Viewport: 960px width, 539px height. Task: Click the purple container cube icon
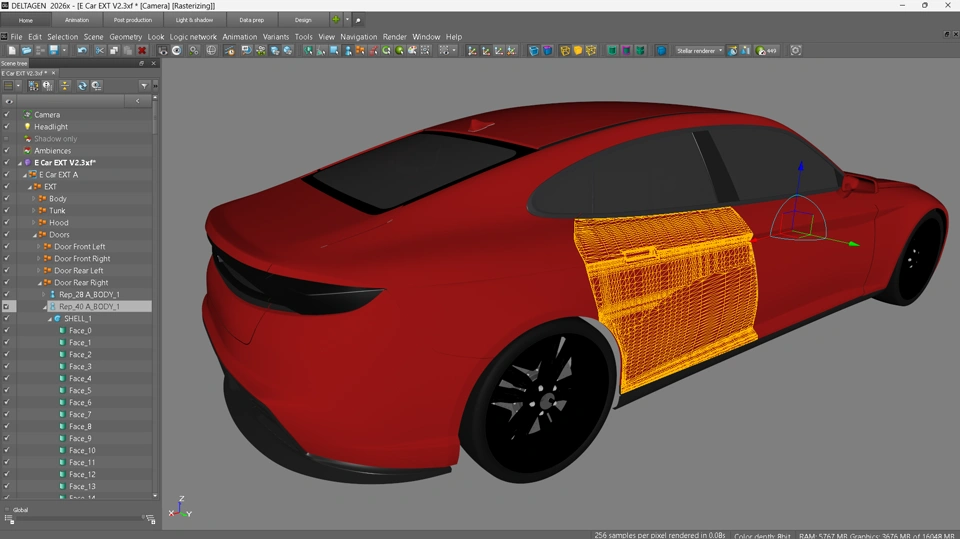click(626, 51)
